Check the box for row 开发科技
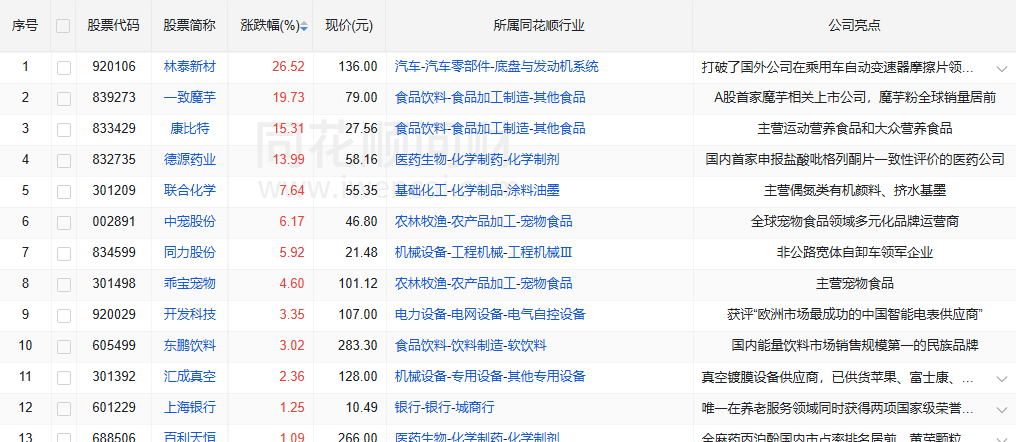 pos(64,315)
